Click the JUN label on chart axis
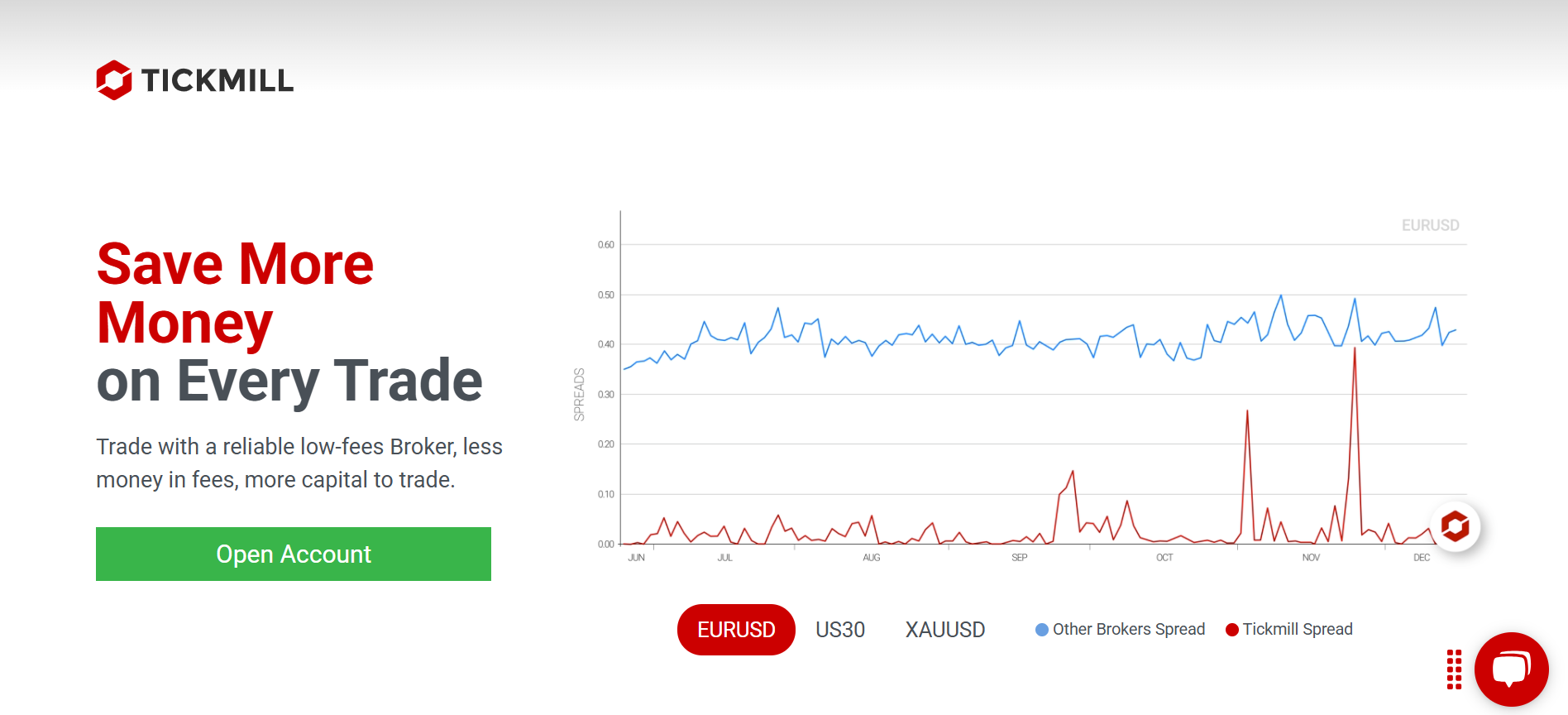The image size is (1568, 715). click(x=636, y=558)
